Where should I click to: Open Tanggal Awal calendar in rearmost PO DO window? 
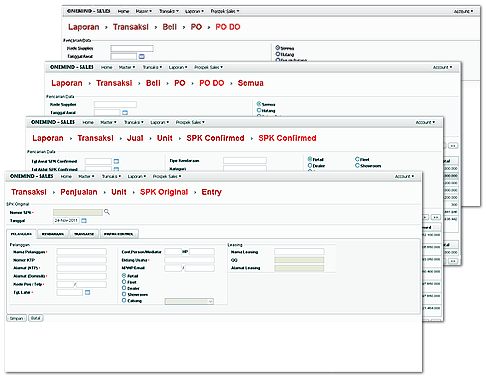142,56
